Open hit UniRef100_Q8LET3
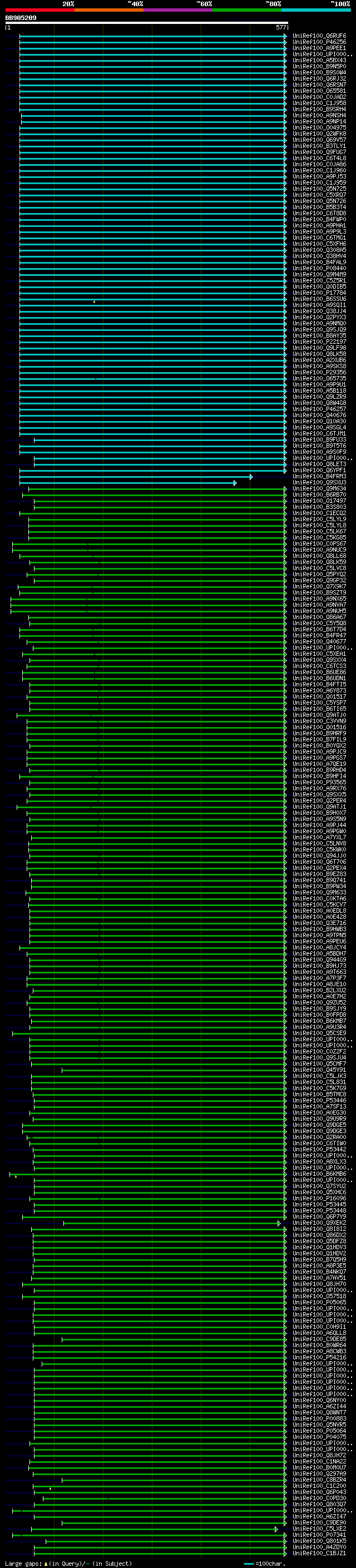Screen dimensions: 356x1568 click(x=319, y=464)
